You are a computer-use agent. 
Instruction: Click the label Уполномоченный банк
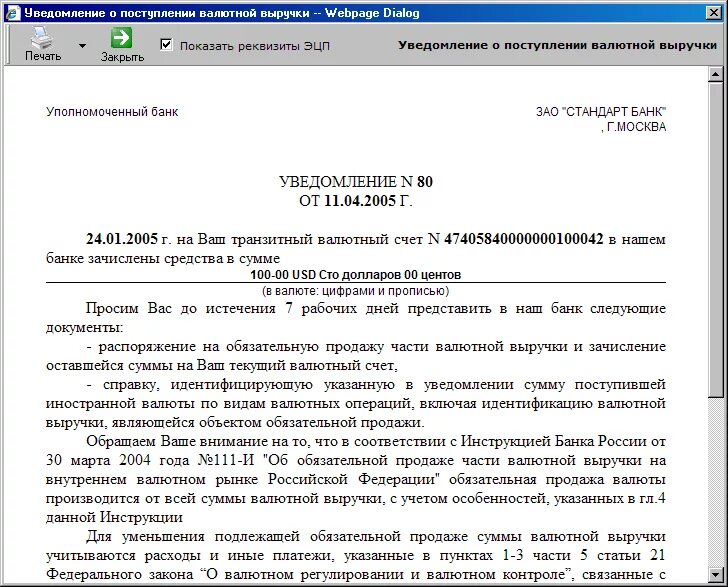pyautogui.click(x=112, y=112)
